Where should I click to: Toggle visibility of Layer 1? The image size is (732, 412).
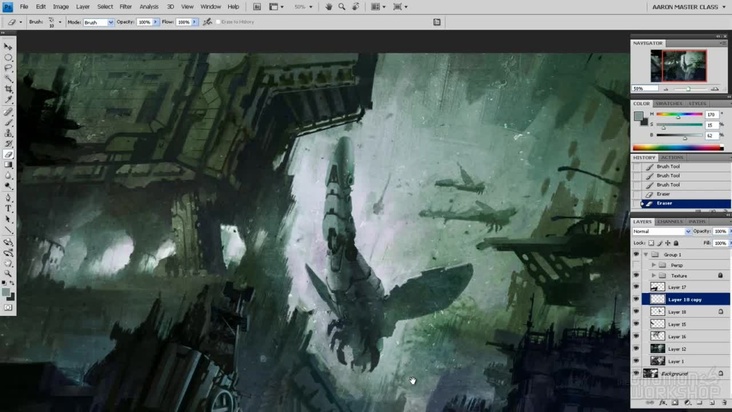[636, 361]
